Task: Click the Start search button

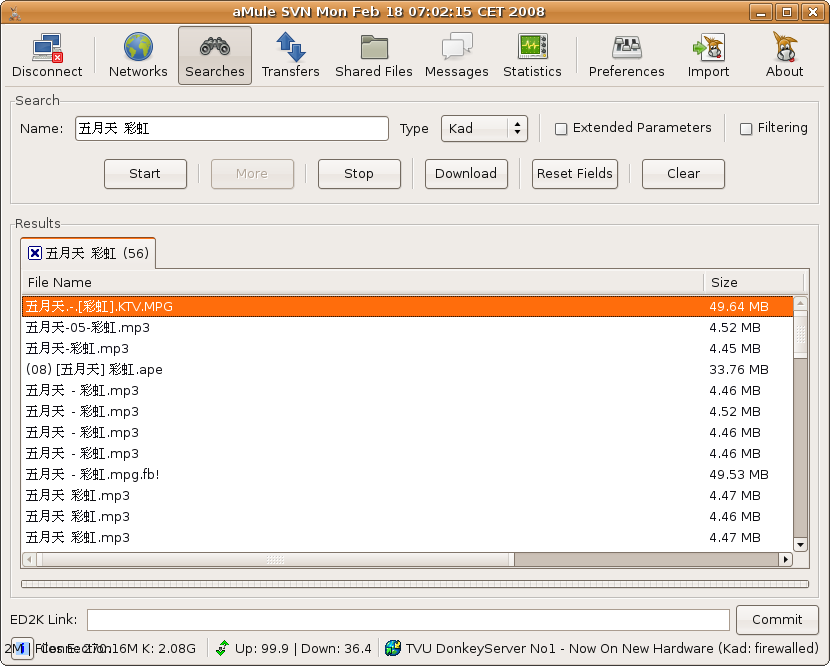Action: [146, 174]
